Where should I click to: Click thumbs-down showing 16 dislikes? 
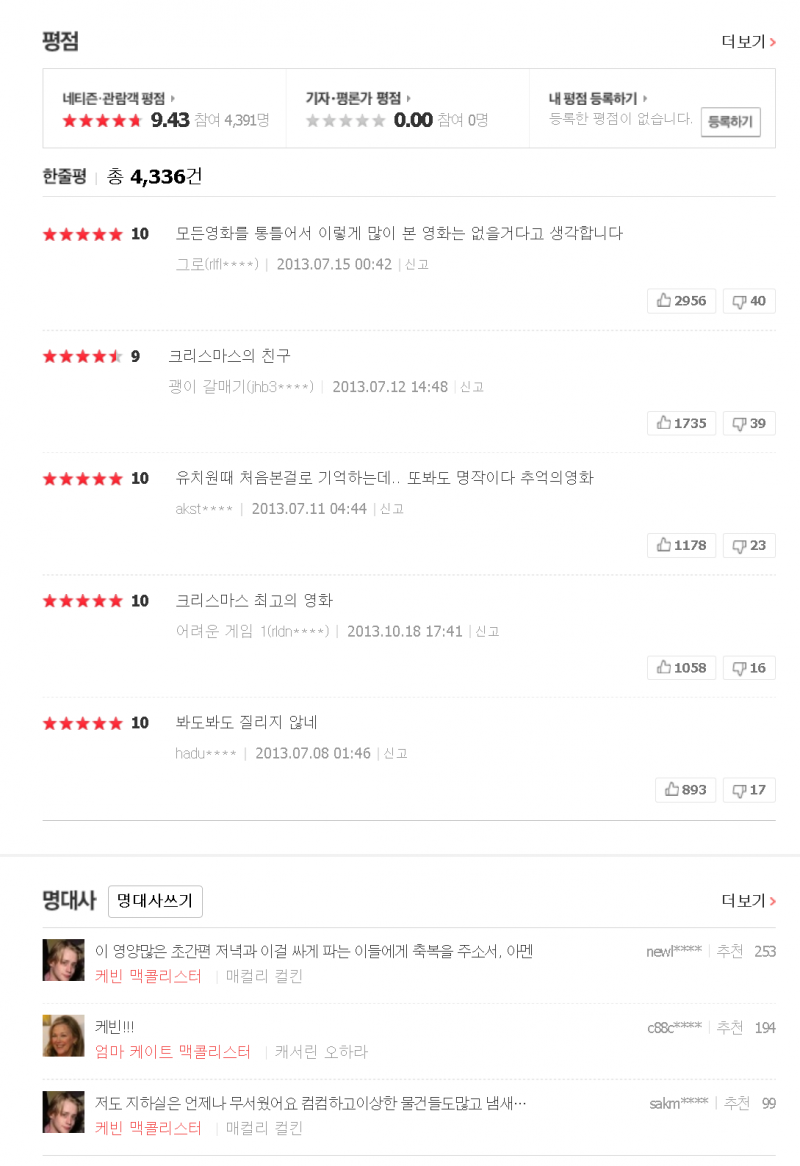point(749,668)
